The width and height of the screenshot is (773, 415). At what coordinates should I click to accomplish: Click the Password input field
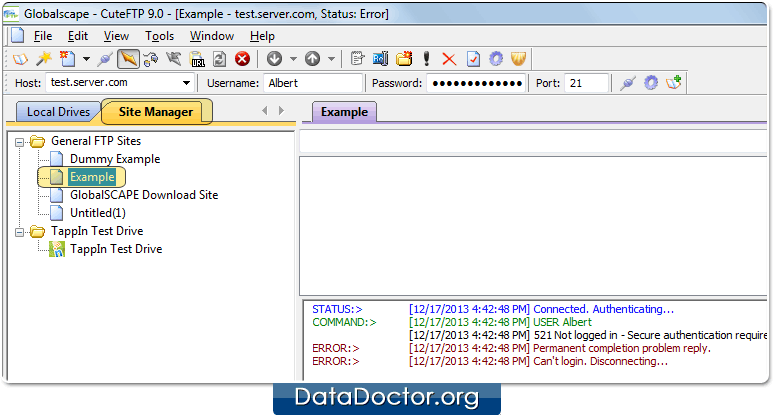476,83
